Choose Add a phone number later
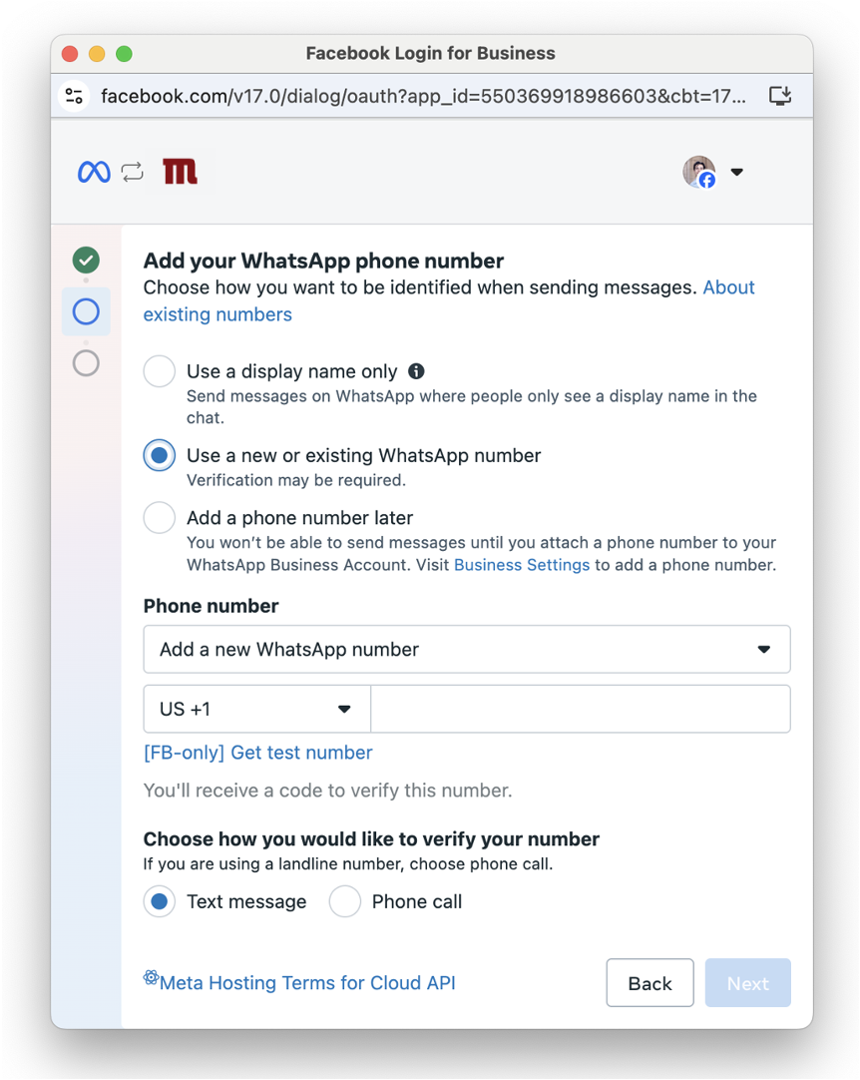The width and height of the screenshot is (860, 1080). (159, 517)
